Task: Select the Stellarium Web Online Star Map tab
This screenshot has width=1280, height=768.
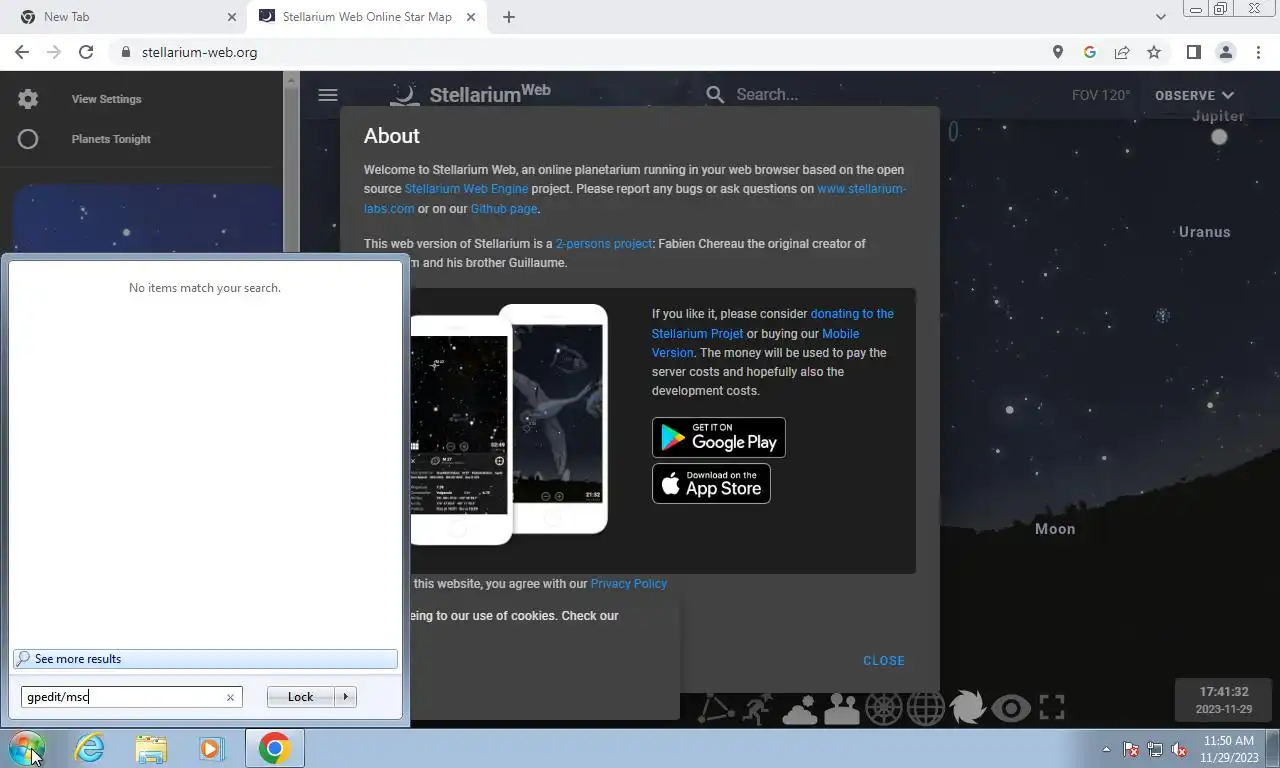Action: pos(367,17)
